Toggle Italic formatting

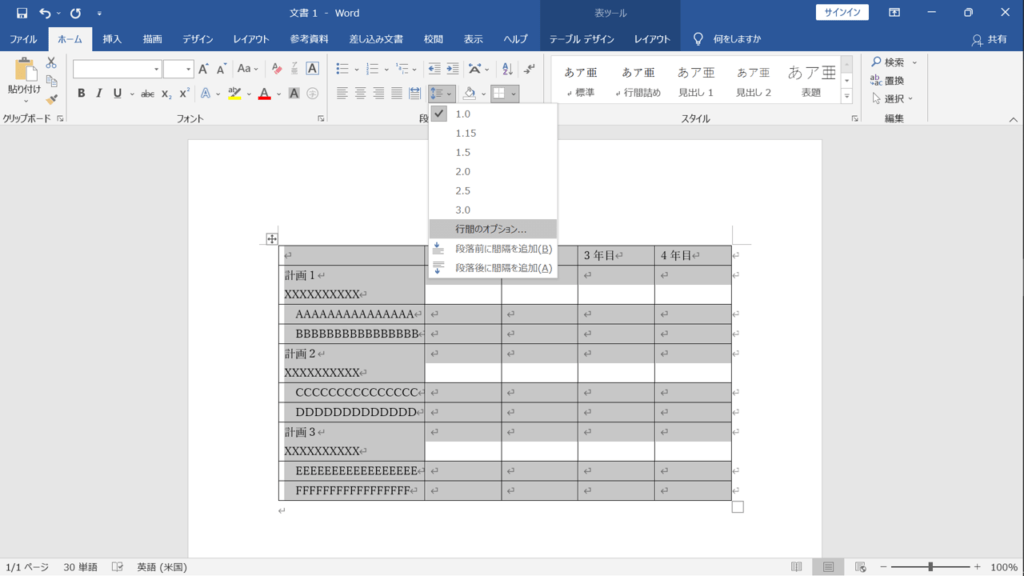pyautogui.click(x=99, y=93)
